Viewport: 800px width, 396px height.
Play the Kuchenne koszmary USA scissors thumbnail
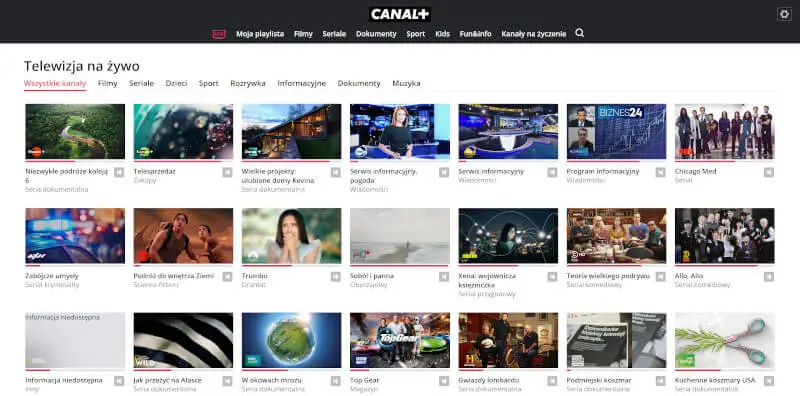click(724, 340)
